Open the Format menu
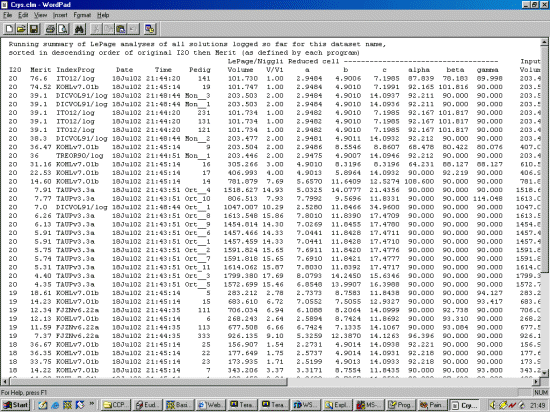Viewport: 550px width, 412px height. tap(82, 15)
